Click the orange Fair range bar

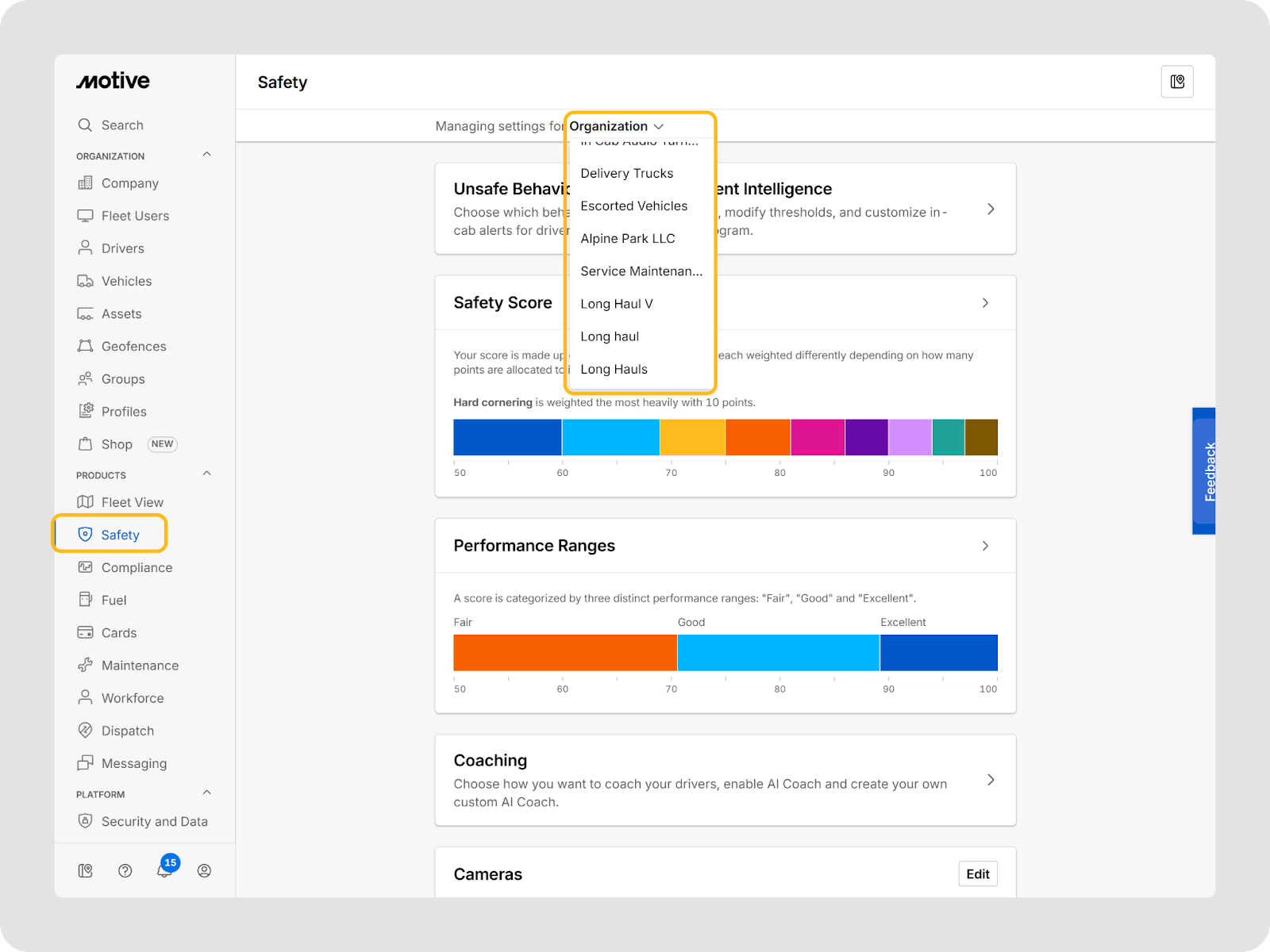(x=564, y=653)
